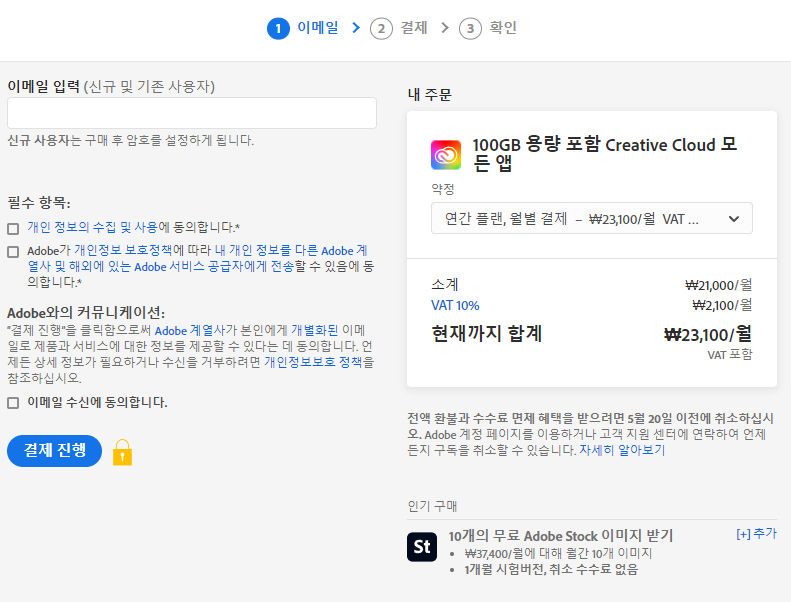Click 자세히 알아보기 link
Screen dimensions: 791x602
[622, 450]
